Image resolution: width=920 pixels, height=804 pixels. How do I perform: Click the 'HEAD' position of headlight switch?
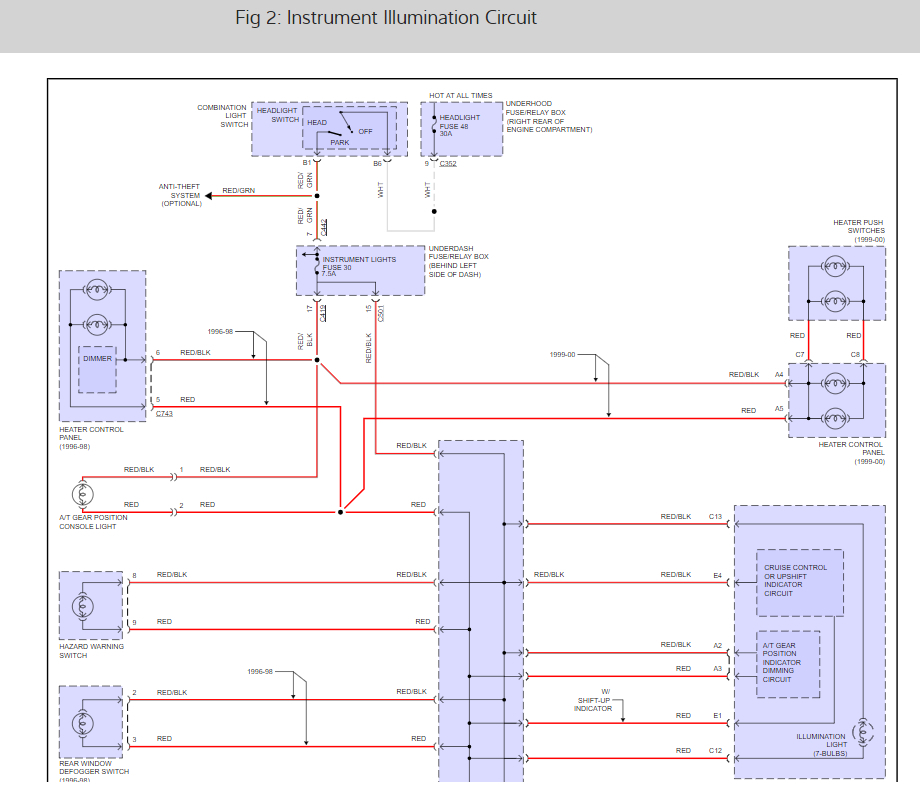[317, 123]
